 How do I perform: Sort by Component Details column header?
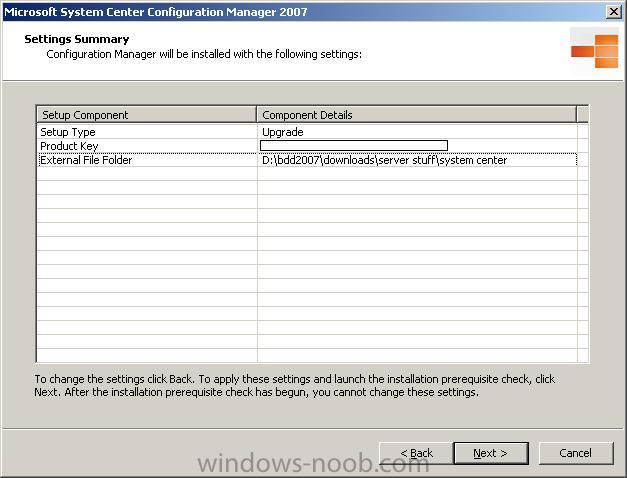tap(417, 115)
